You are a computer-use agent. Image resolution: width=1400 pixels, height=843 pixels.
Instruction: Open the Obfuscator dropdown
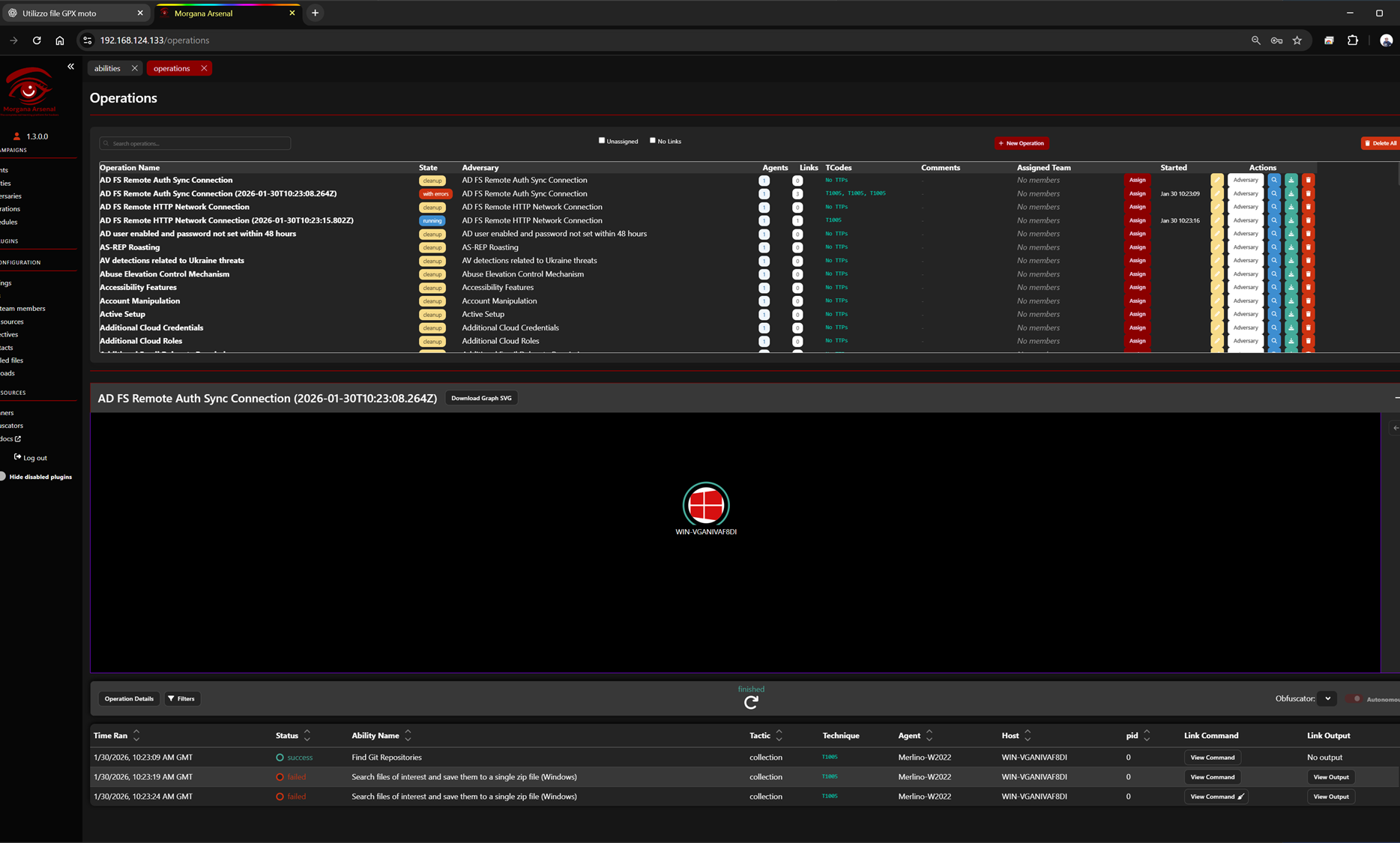[1327, 699]
